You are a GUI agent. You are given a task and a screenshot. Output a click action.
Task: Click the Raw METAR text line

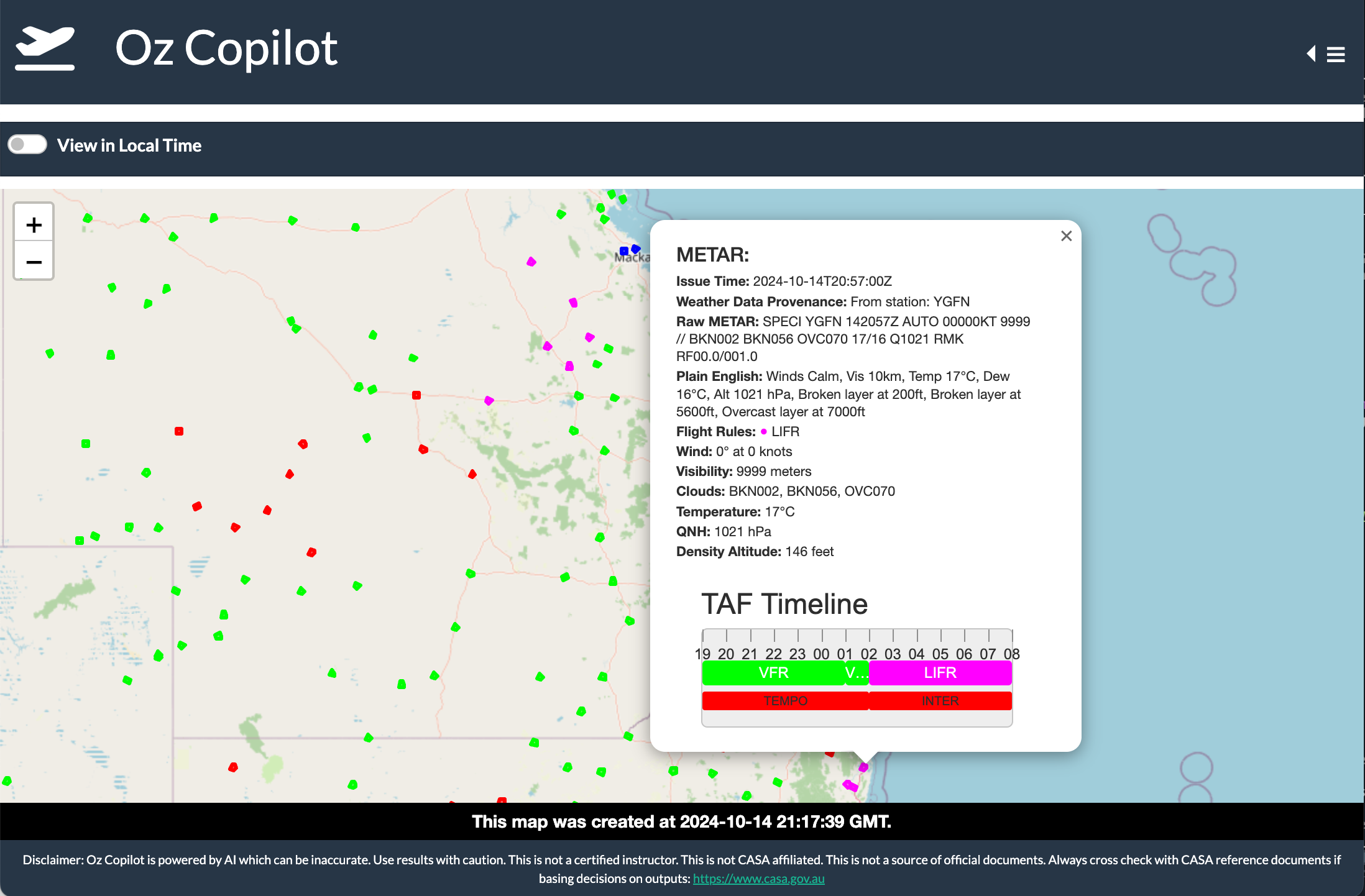[853, 339]
